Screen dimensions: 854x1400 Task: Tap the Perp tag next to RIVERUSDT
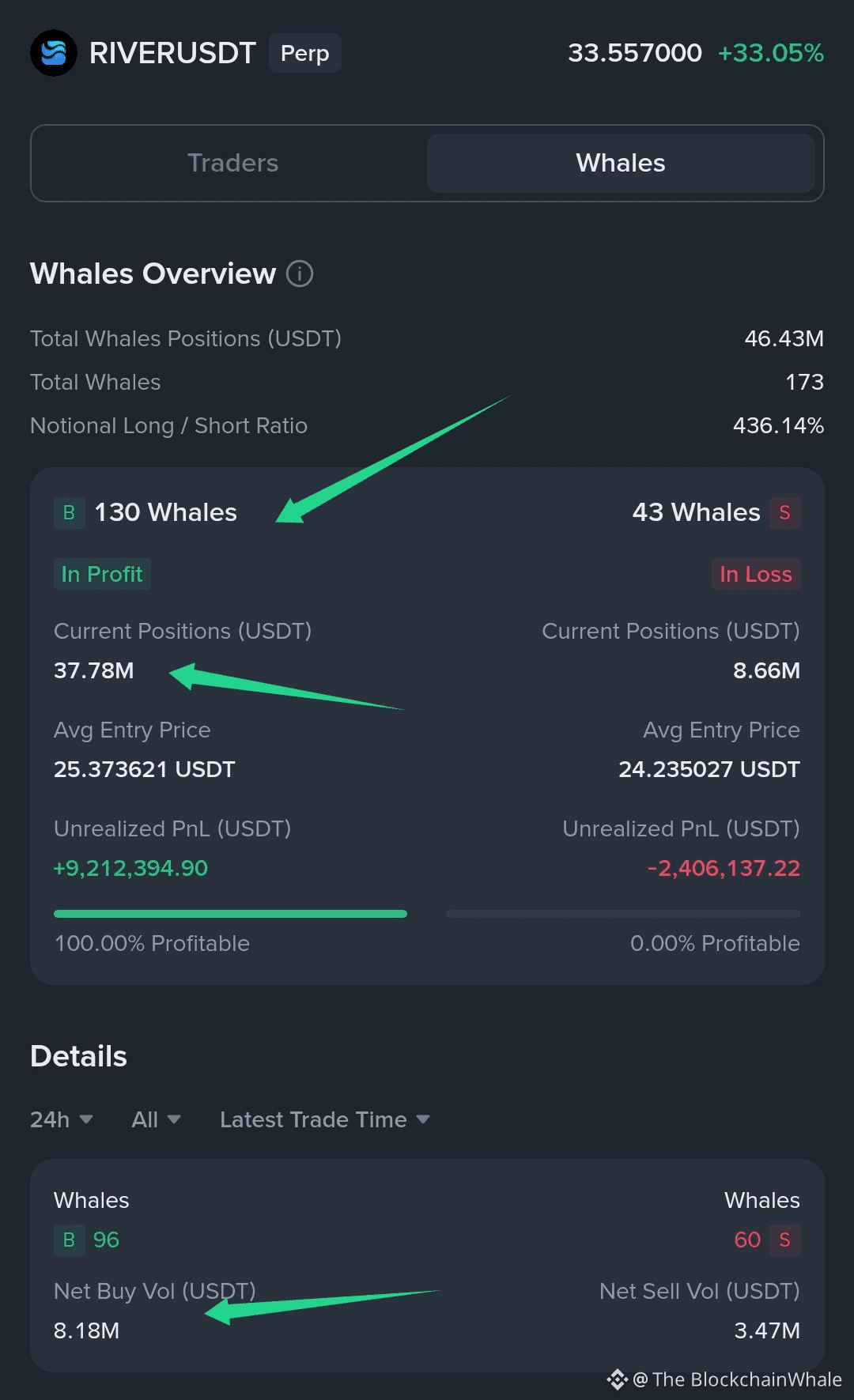coord(304,53)
